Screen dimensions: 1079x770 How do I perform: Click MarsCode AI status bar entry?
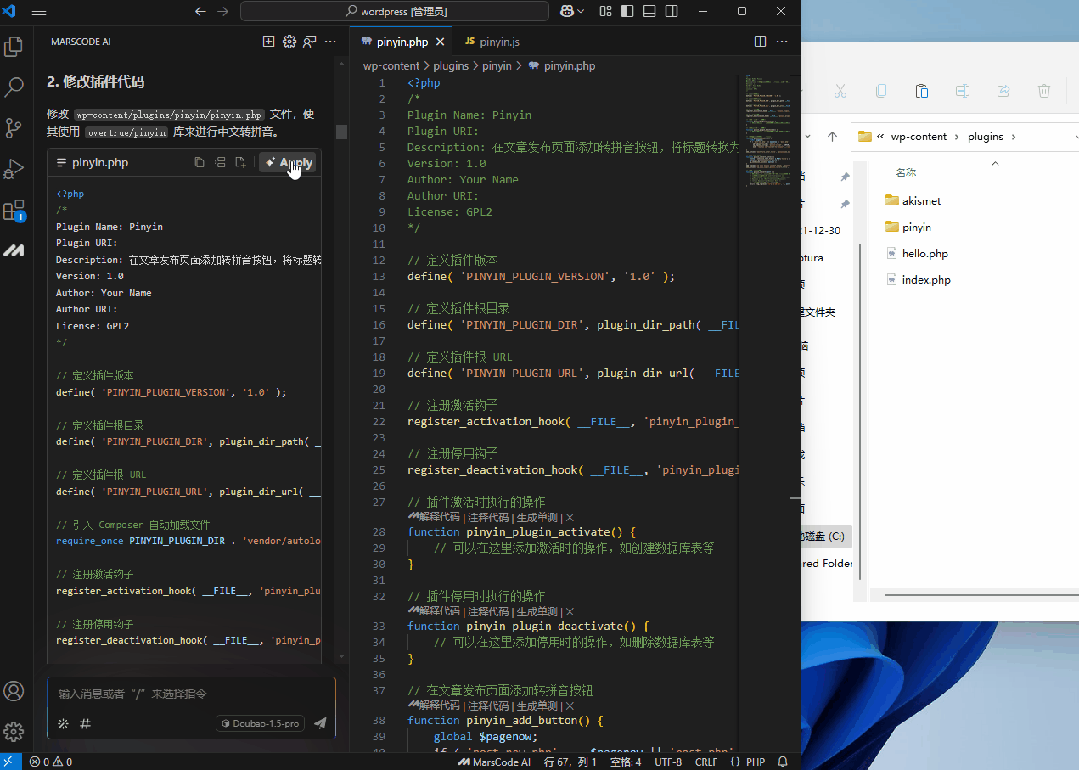tap(495, 762)
